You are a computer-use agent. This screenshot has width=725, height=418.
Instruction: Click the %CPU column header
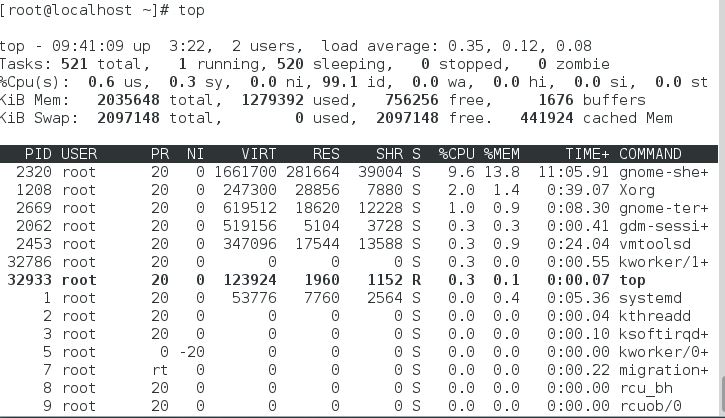(x=456, y=154)
